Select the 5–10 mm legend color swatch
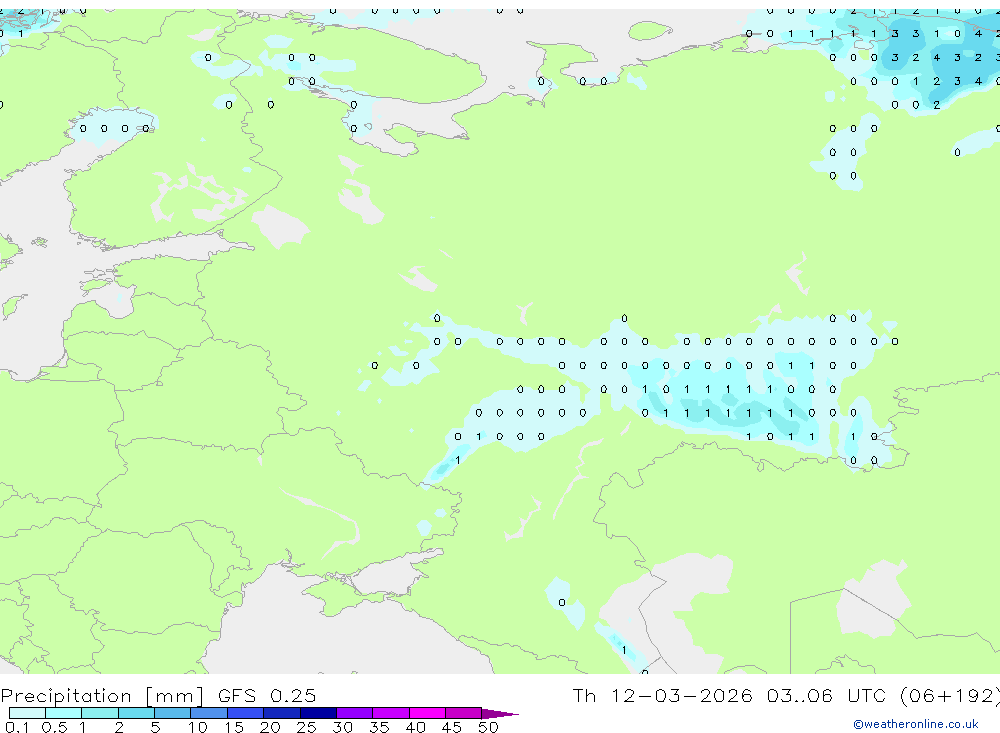The width and height of the screenshot is (1000, 733). 173,713
